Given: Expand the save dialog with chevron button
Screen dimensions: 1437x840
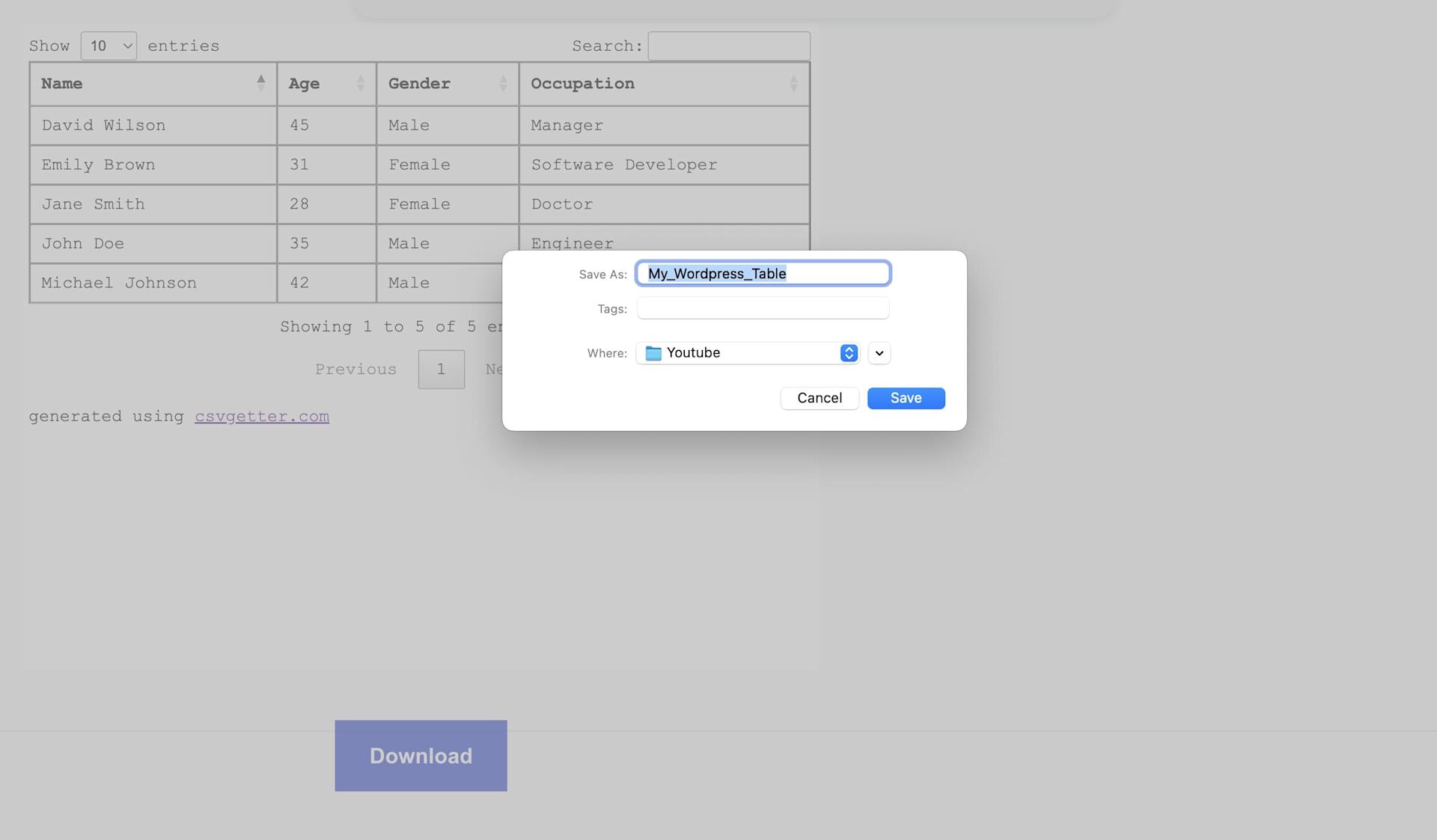Looking at the screenshot, I should pos(879,353).
